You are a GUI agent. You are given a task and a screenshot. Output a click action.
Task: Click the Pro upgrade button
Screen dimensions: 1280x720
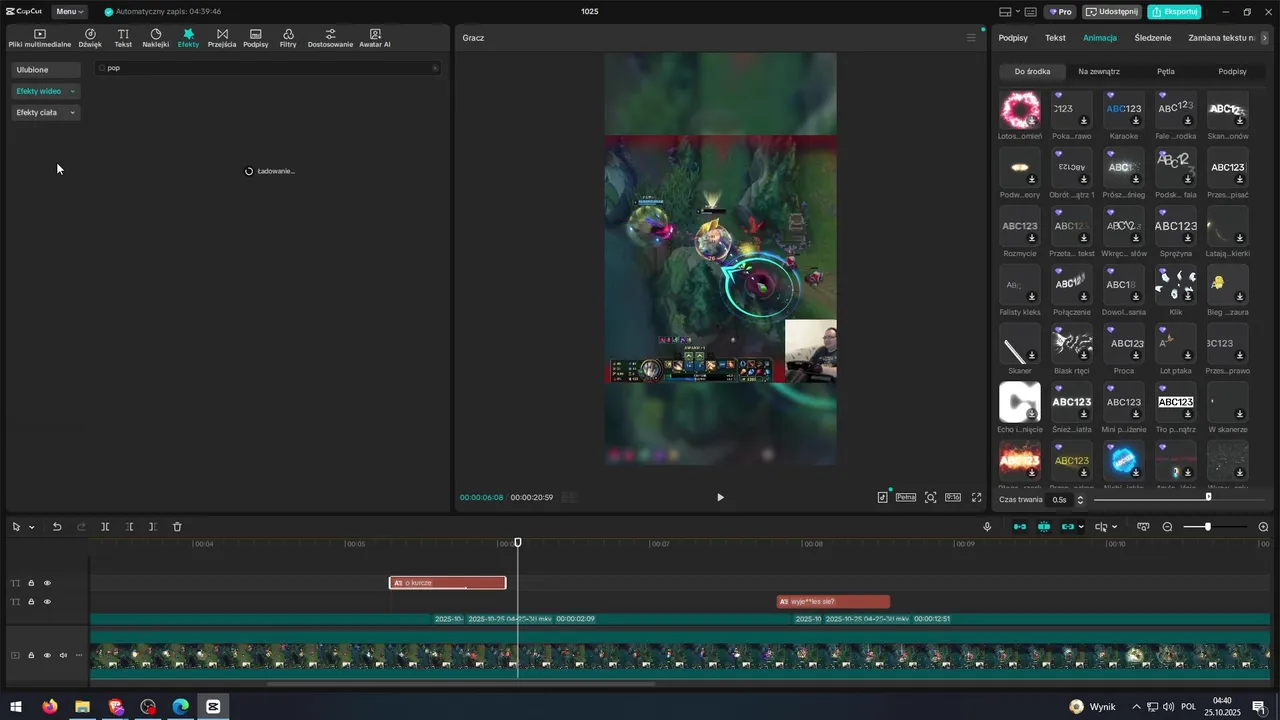[x=1060, y=12]
